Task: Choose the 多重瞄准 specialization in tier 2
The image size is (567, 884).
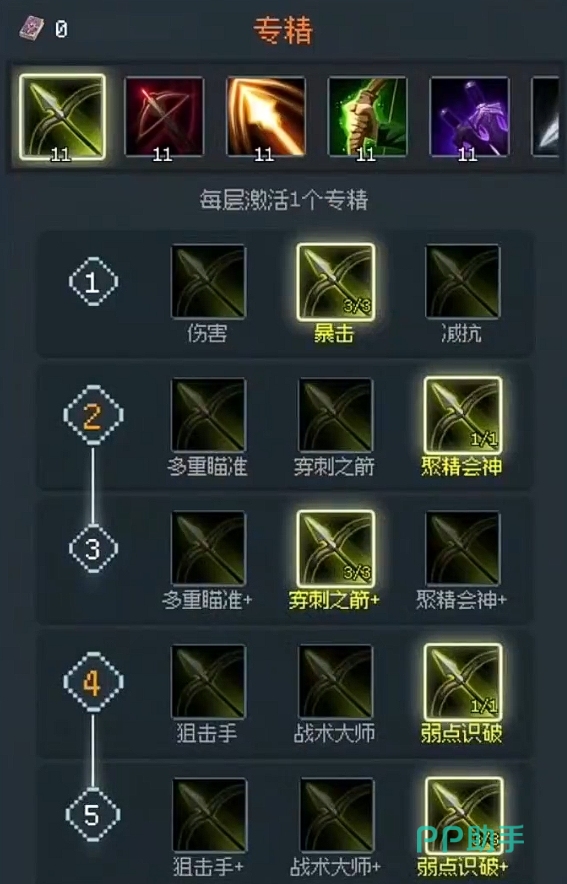Action: pyautogui.click(x=209, y=415)
